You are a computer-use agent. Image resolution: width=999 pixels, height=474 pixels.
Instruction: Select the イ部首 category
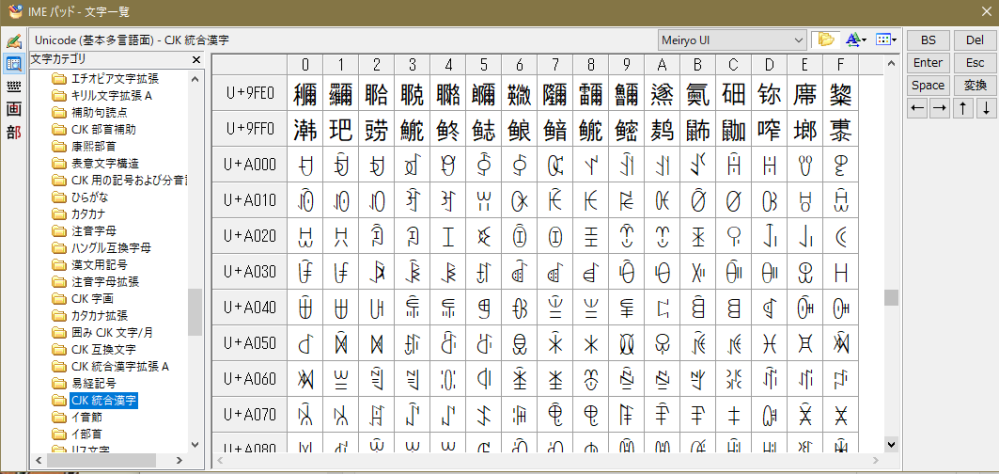pyautogui.click(x=87, y=434)
